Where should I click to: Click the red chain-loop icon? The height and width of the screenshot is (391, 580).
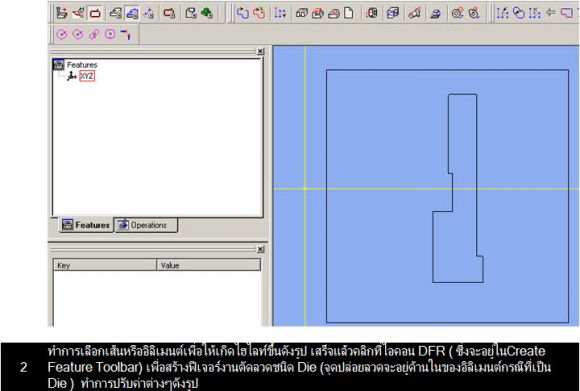click(259, 13)
